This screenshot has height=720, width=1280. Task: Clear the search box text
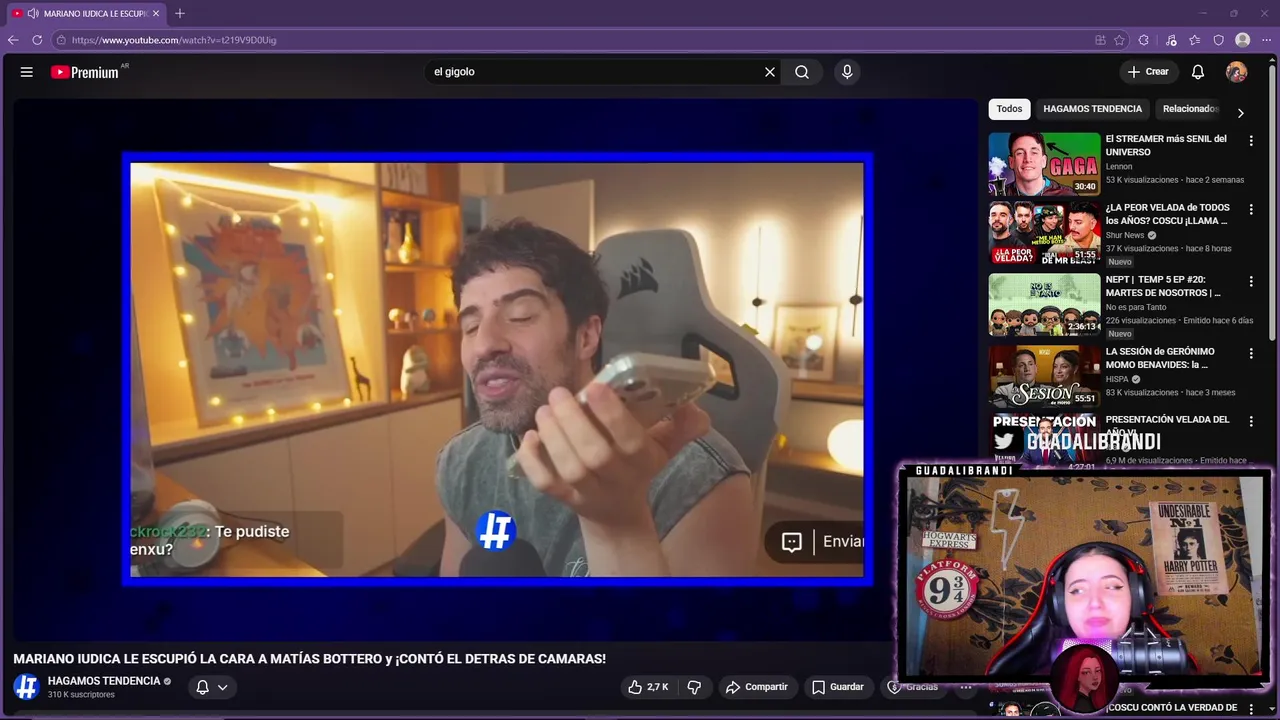(x=770, y=72)
